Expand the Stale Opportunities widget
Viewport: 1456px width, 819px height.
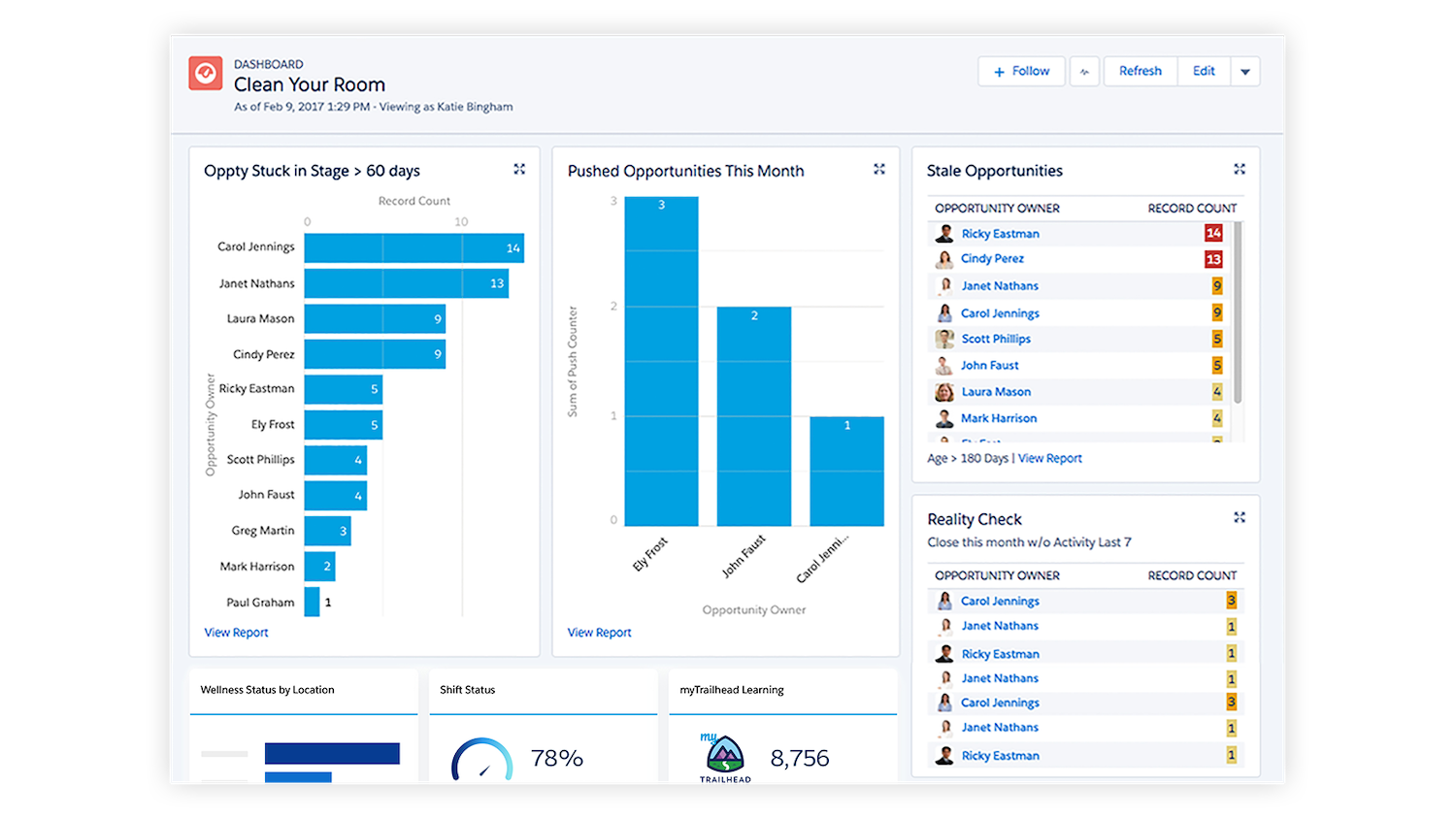click(x=1240, y=168)
